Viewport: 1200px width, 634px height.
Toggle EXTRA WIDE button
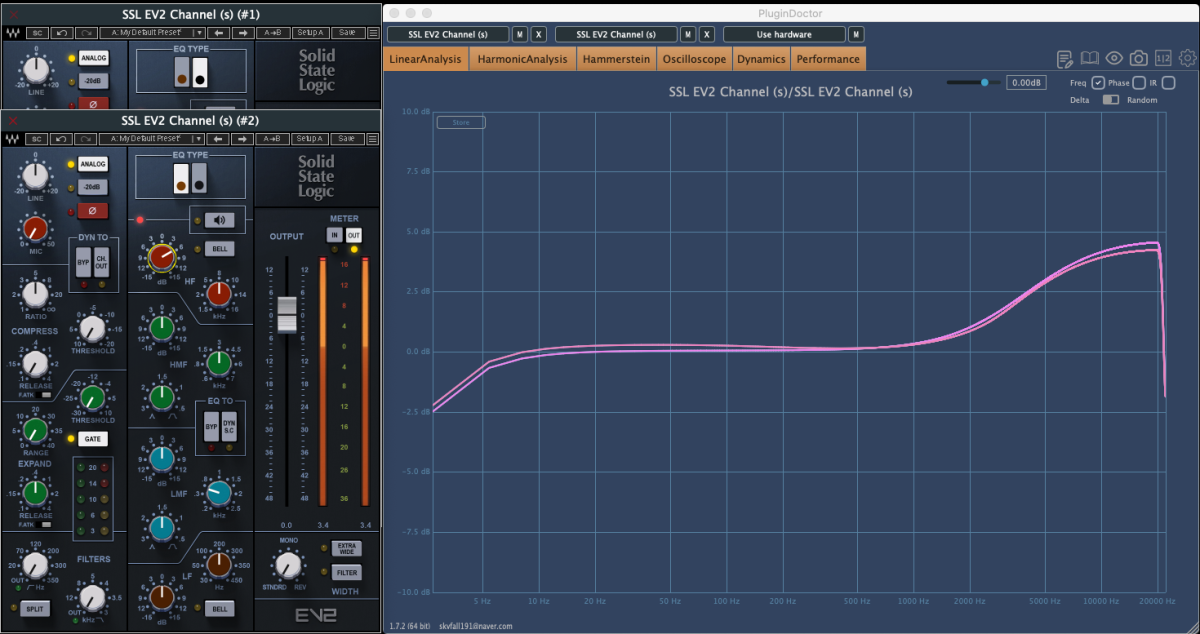point(347,547)
